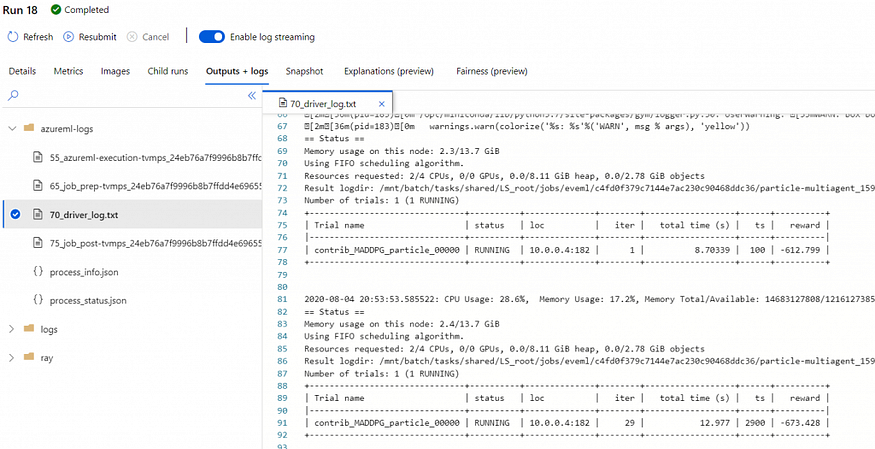Expand the logs folder chevron
875x449 pixels.
pyautogui.click(x=12, y=329)
